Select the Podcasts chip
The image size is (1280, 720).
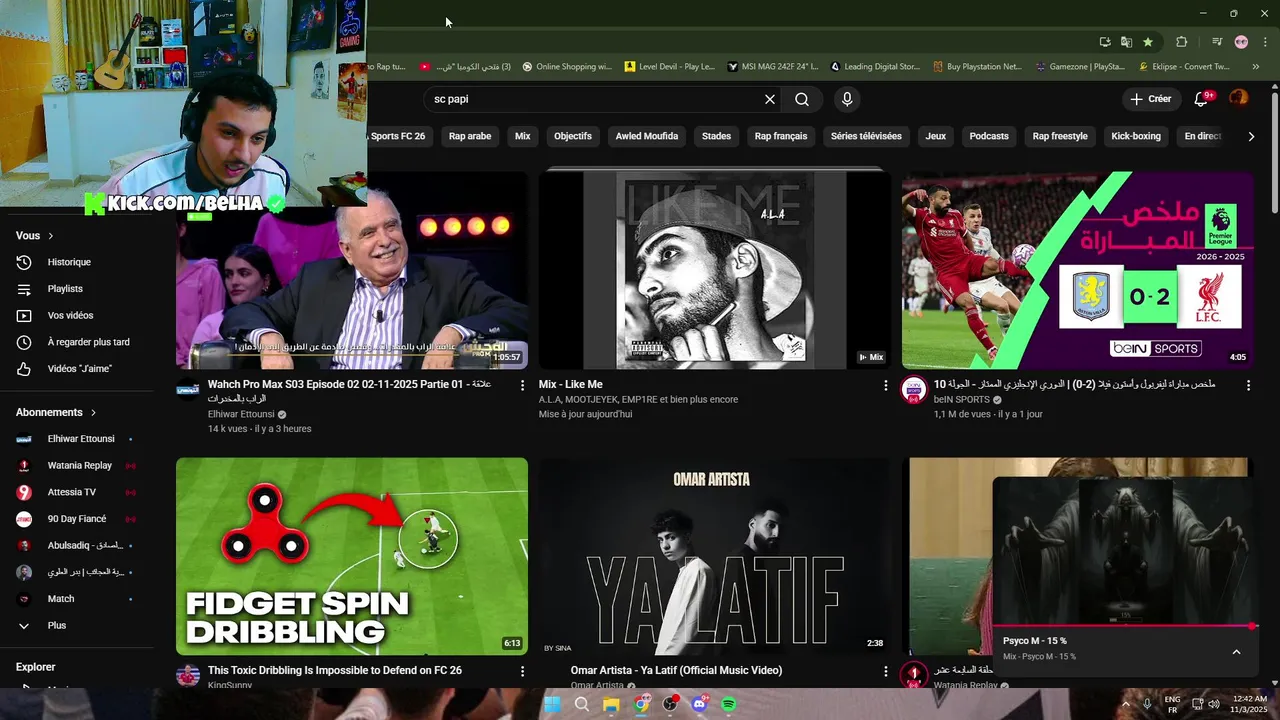pyautogui.click(x=989, y=136)
